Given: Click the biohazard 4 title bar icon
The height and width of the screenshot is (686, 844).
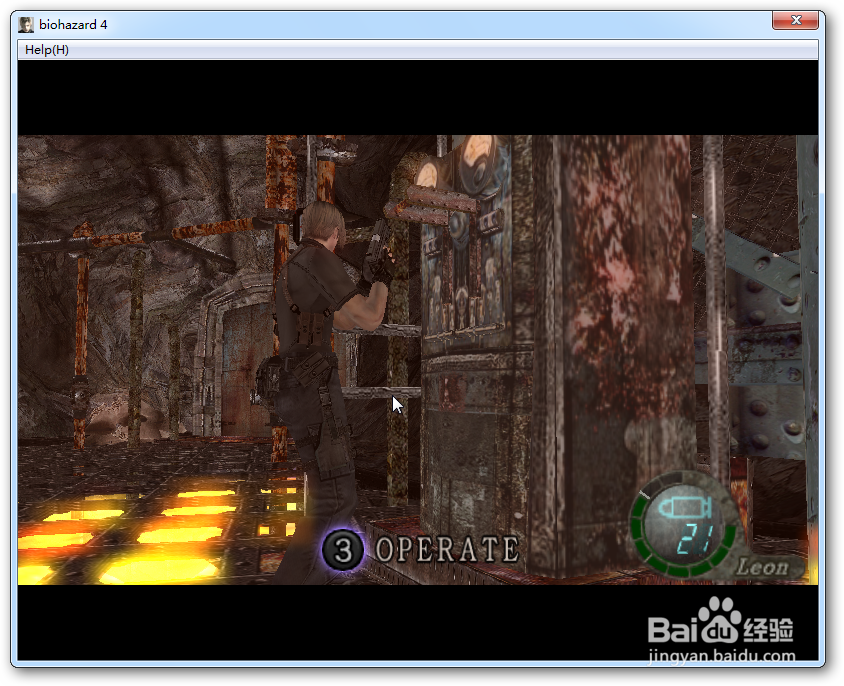Looking at the screenshot, I should tap(26, 25).
